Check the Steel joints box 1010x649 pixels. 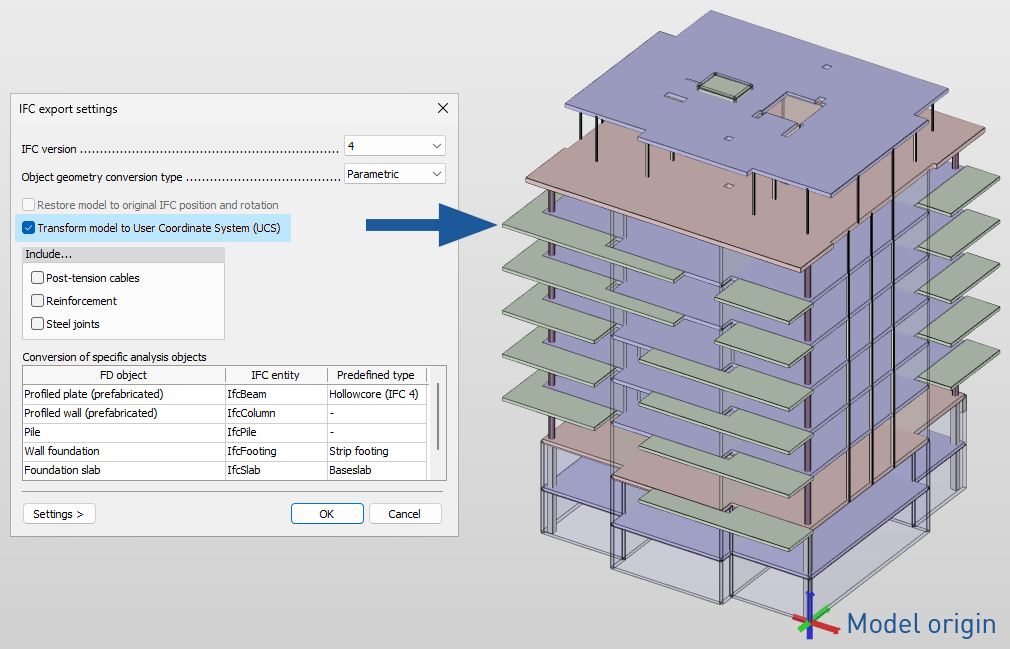coord(37,323)
